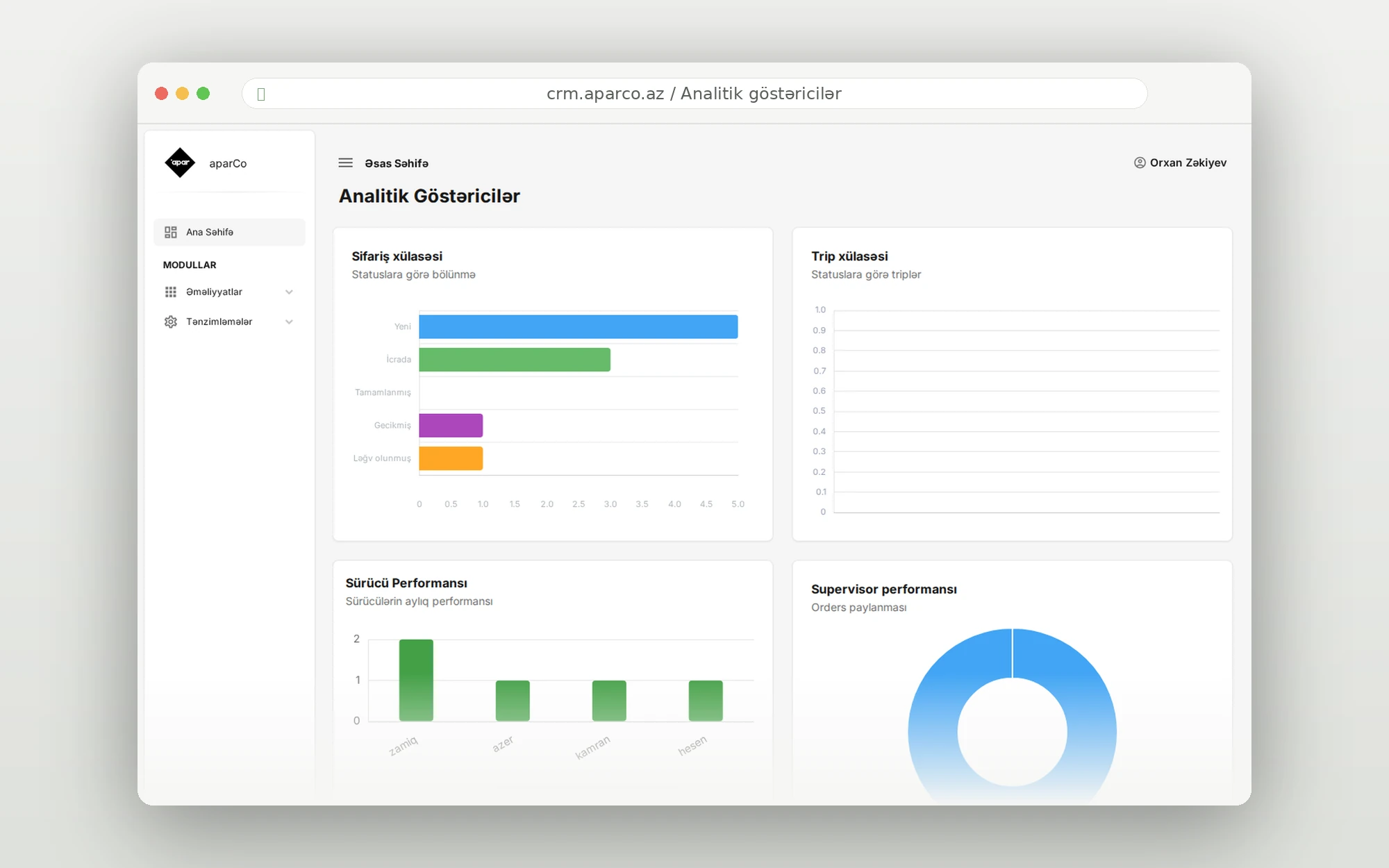Click the Sifariş xülasəsi card title

[397, 256]
